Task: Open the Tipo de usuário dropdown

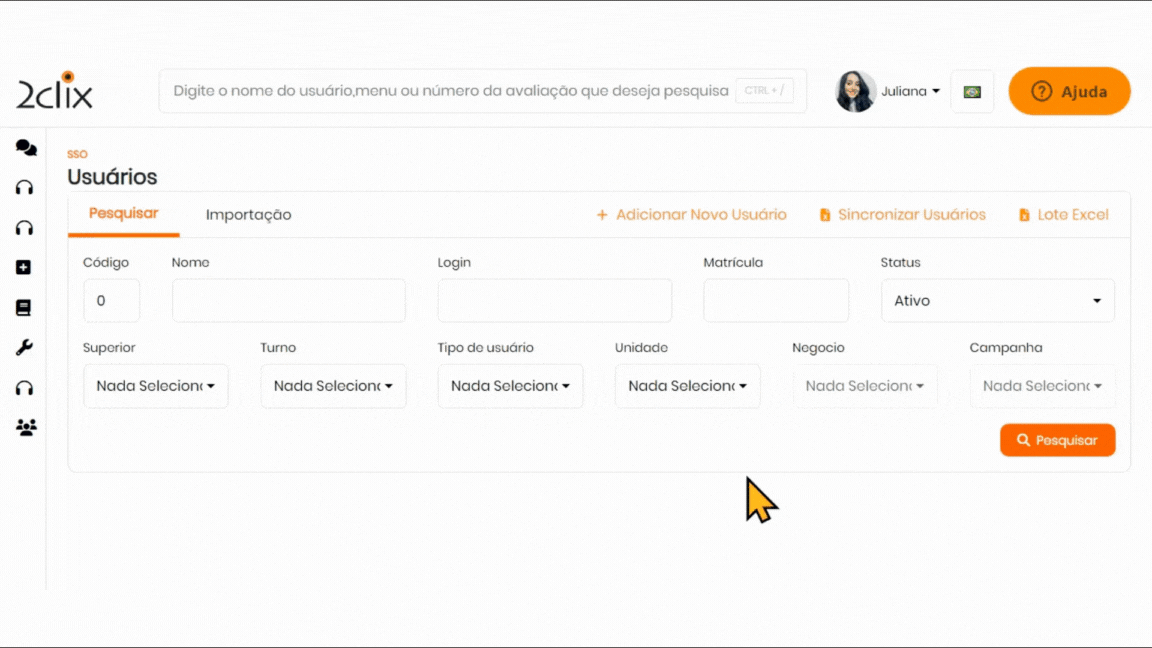Action: point(510,386)
